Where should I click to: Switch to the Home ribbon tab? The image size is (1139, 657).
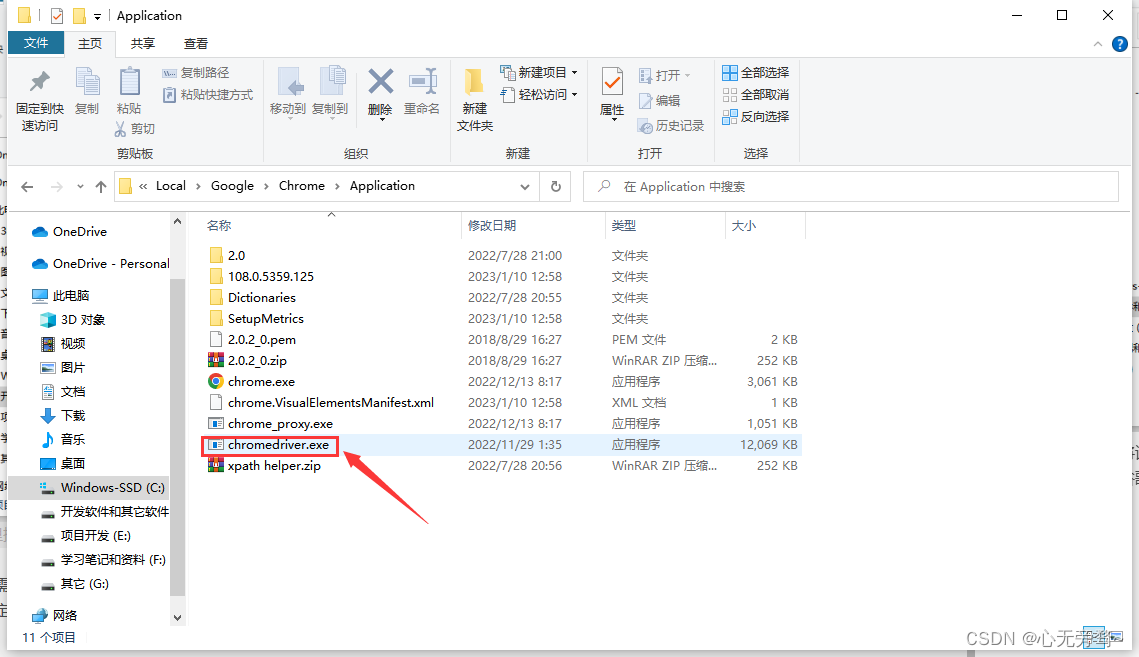[89, 44]
